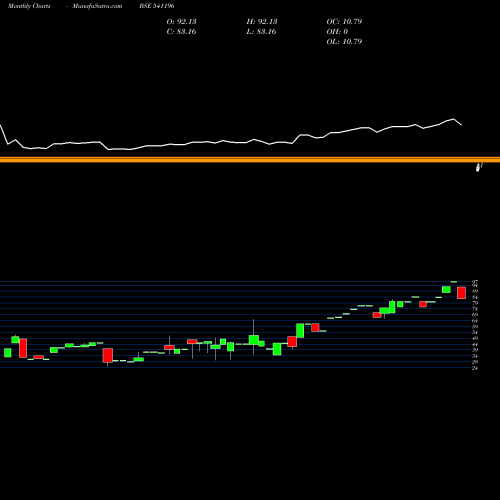
Task: Click the 54 price axis label
Action: (475, 332)
